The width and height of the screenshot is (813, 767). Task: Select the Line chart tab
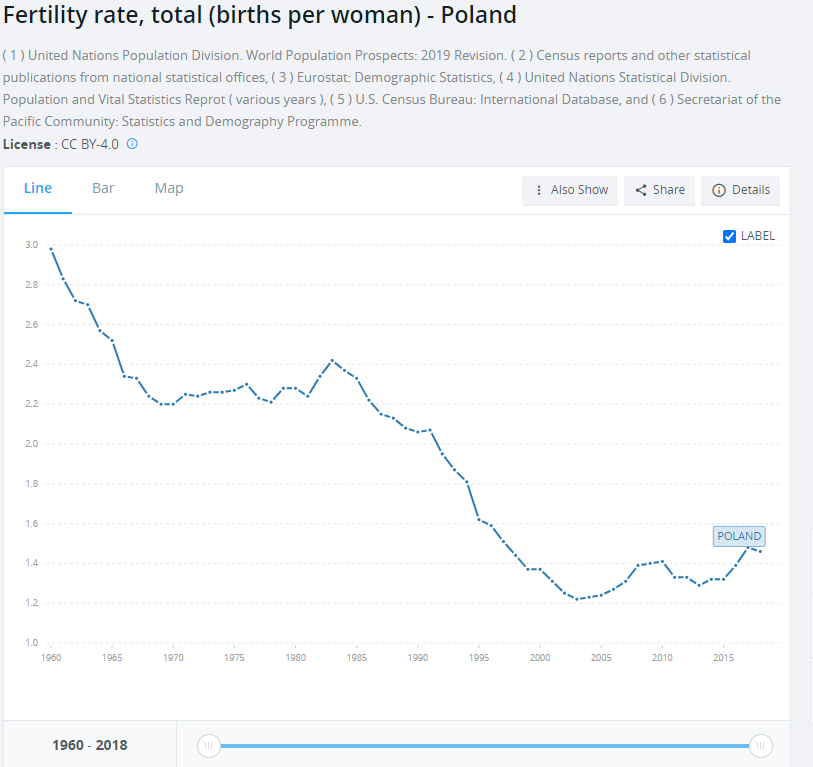tap(38, 188)
